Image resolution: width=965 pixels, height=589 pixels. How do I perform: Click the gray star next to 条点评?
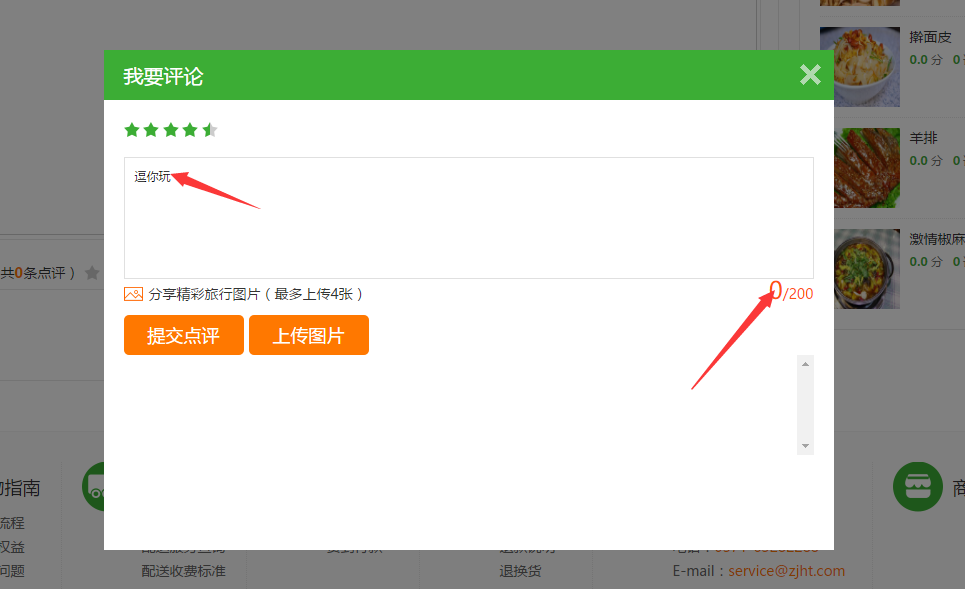(92, 272)
